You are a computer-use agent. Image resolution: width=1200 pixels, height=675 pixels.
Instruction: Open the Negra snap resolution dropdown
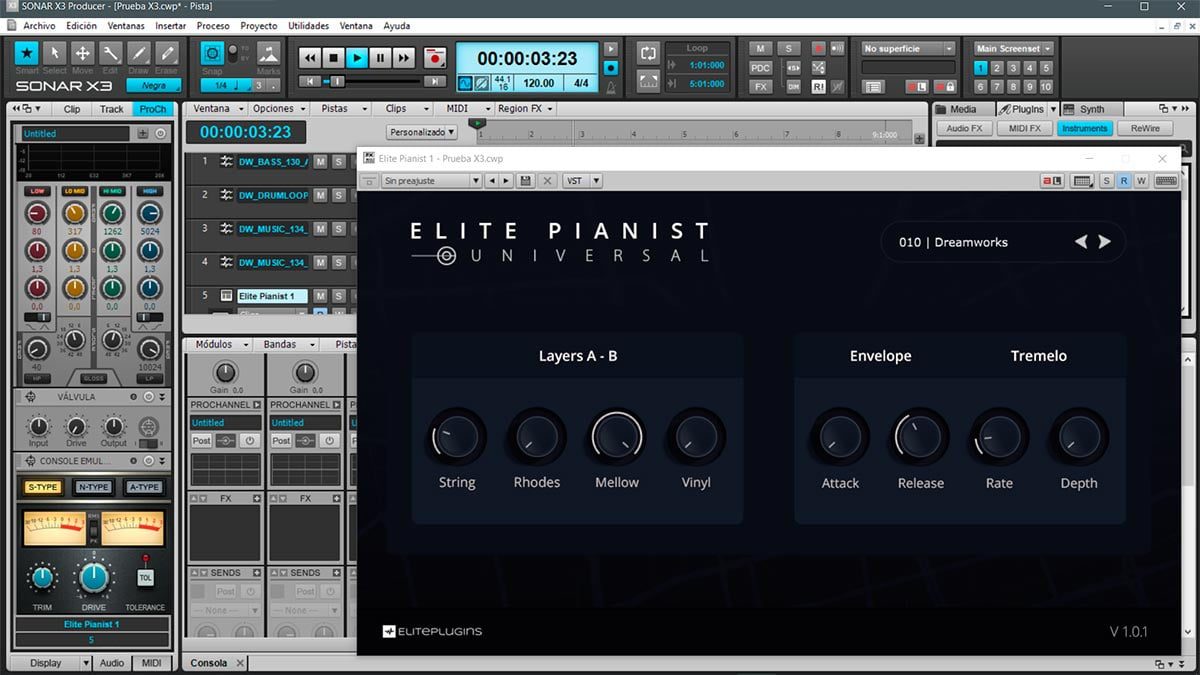point(153,85)
